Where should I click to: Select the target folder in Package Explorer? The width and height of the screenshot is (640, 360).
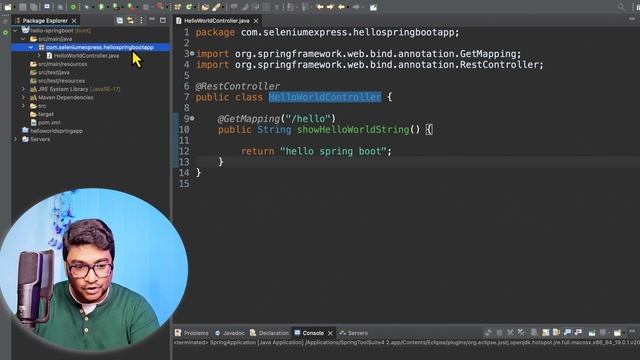coord(42,114)
